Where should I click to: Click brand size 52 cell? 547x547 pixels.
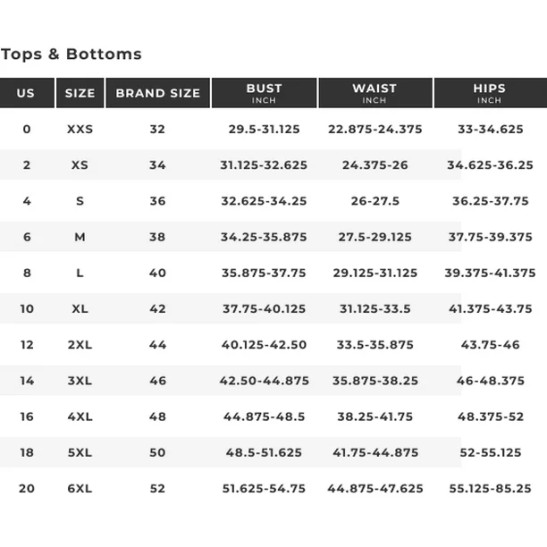coord(157,488)
